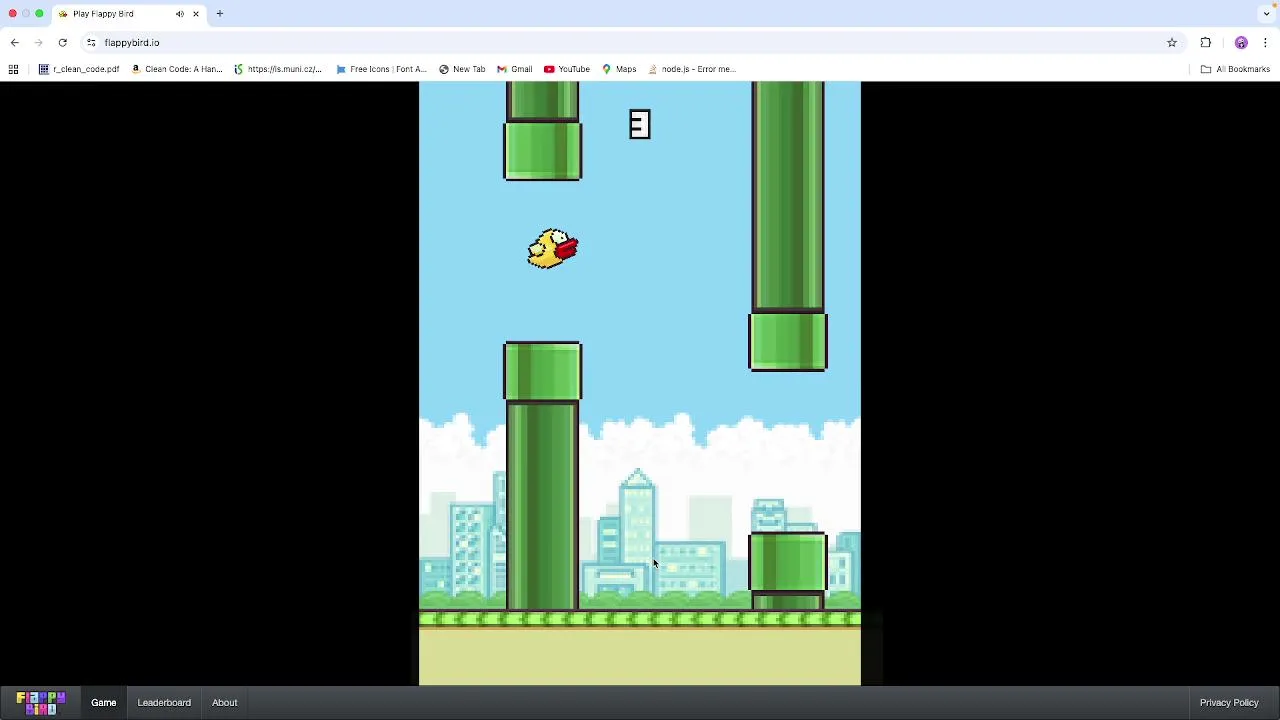This screenshot has height=720, width=1280.
Task: Open the is.muni.cz bookmark
Action: 278,69
